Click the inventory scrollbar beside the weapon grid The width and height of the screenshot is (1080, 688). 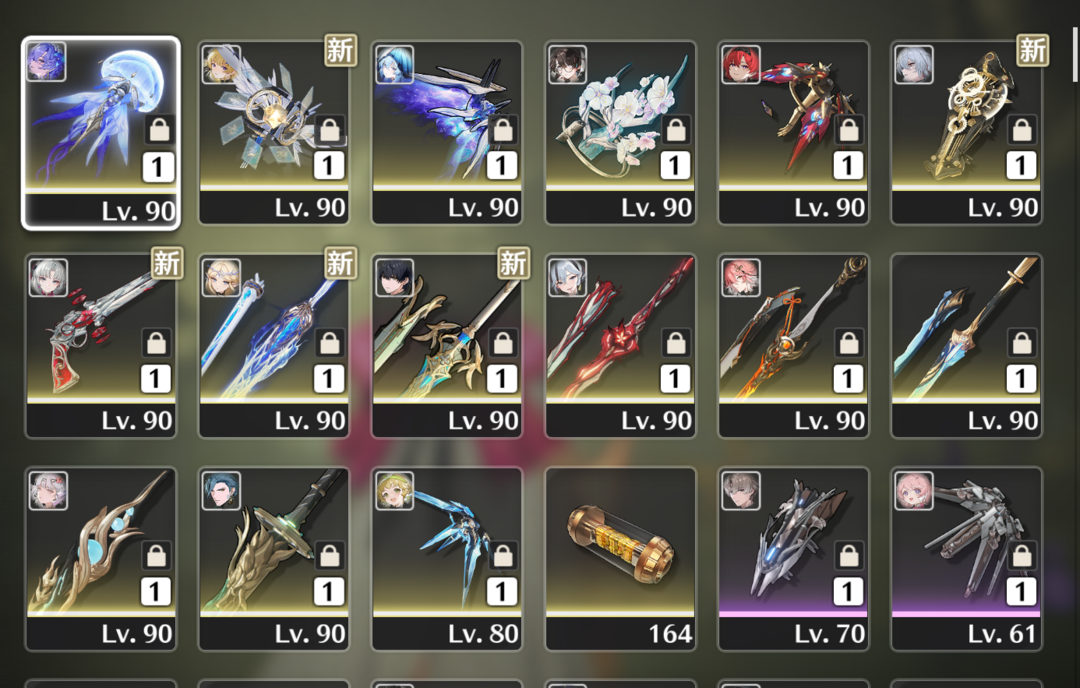pos(1076,45)
